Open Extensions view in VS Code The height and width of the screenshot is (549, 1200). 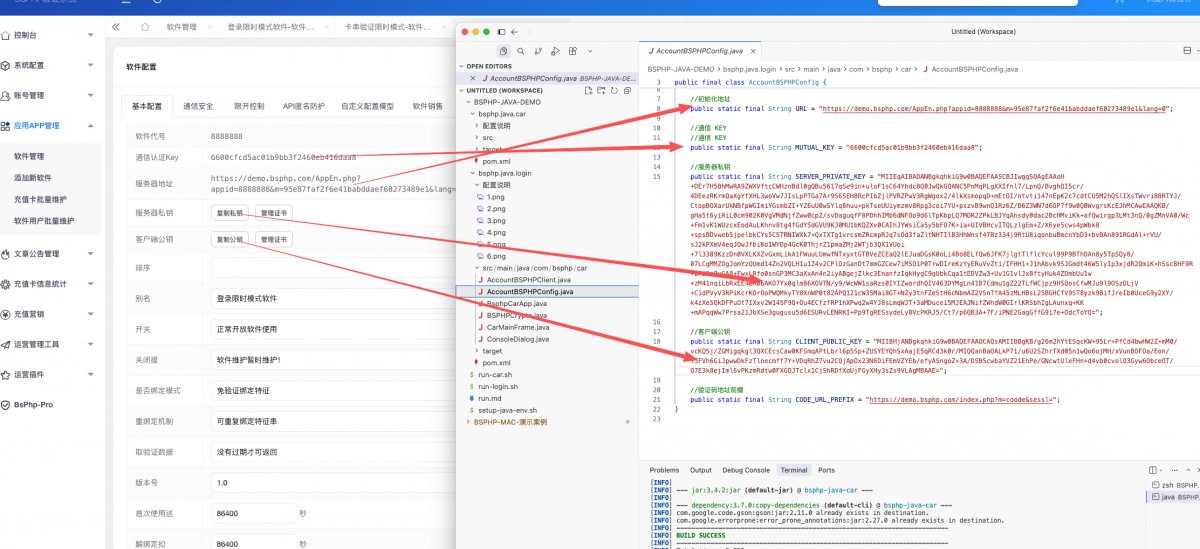pyautogui.click(x=572, y=51)
